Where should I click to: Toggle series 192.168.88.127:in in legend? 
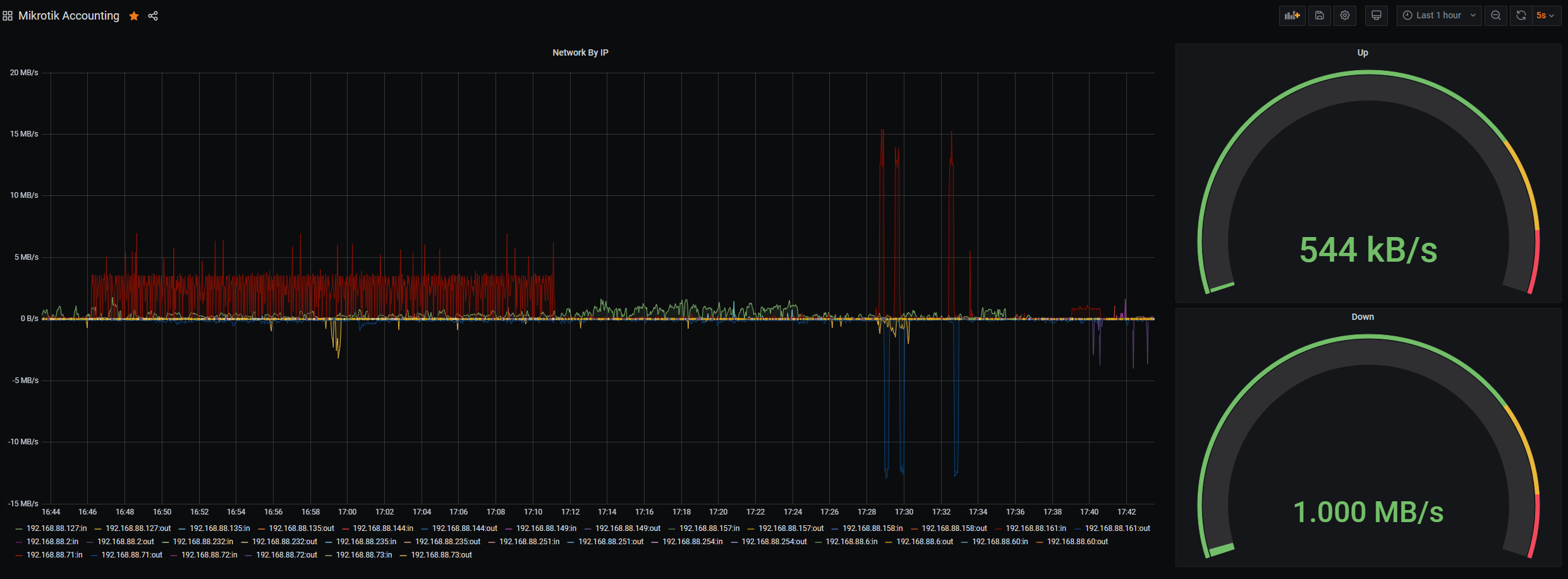coord(56,528)
